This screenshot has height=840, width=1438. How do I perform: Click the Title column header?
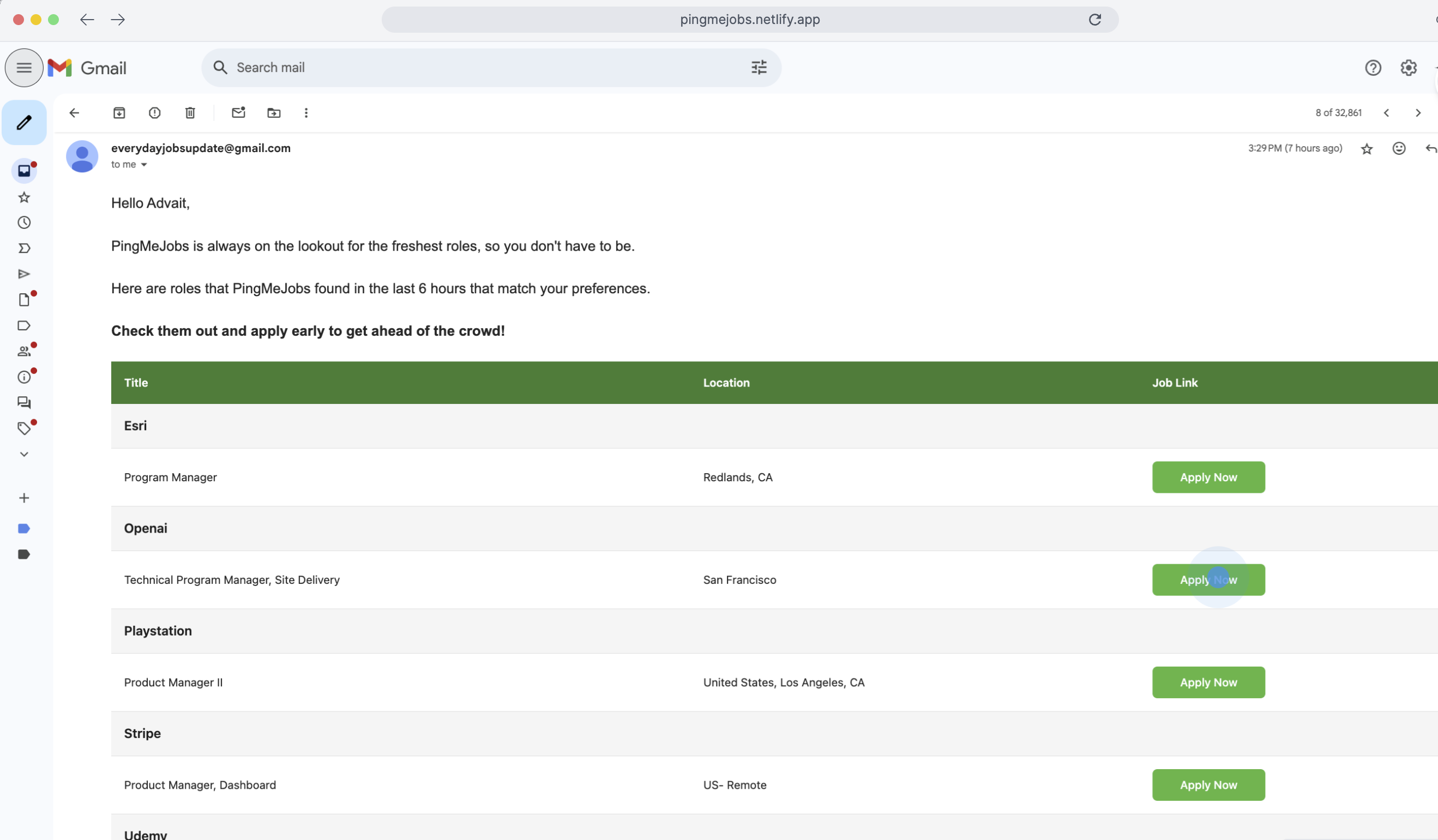(136, 383)
